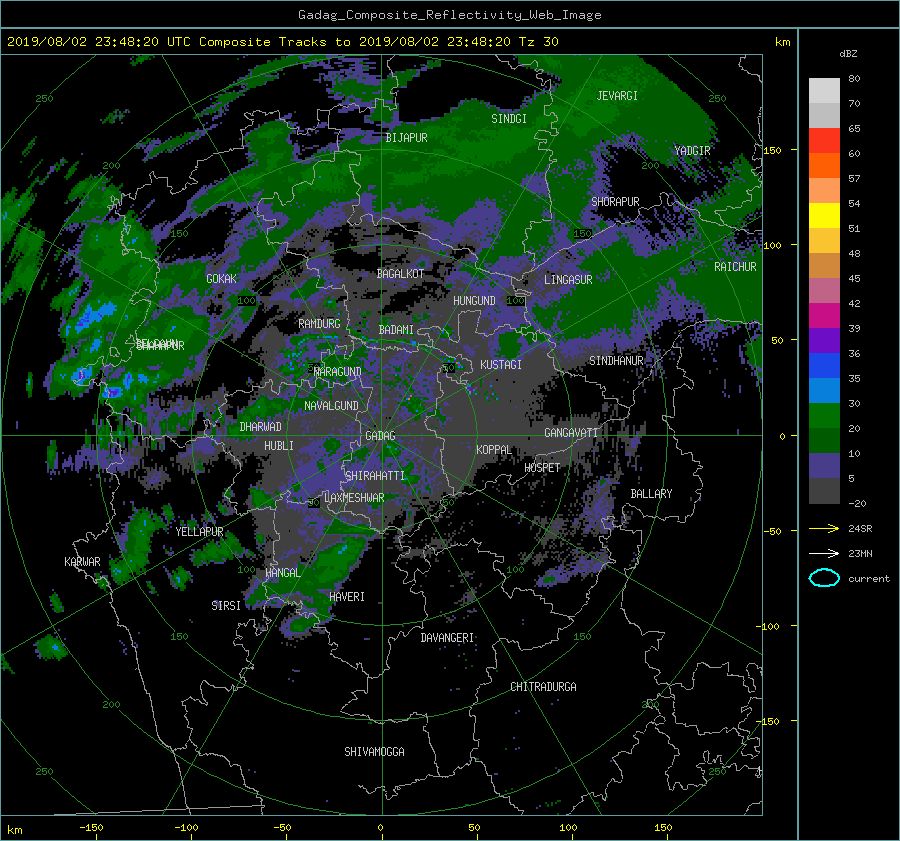
Task: Click the cyan ellipse current track icon
Action: (x=824, y=578)
